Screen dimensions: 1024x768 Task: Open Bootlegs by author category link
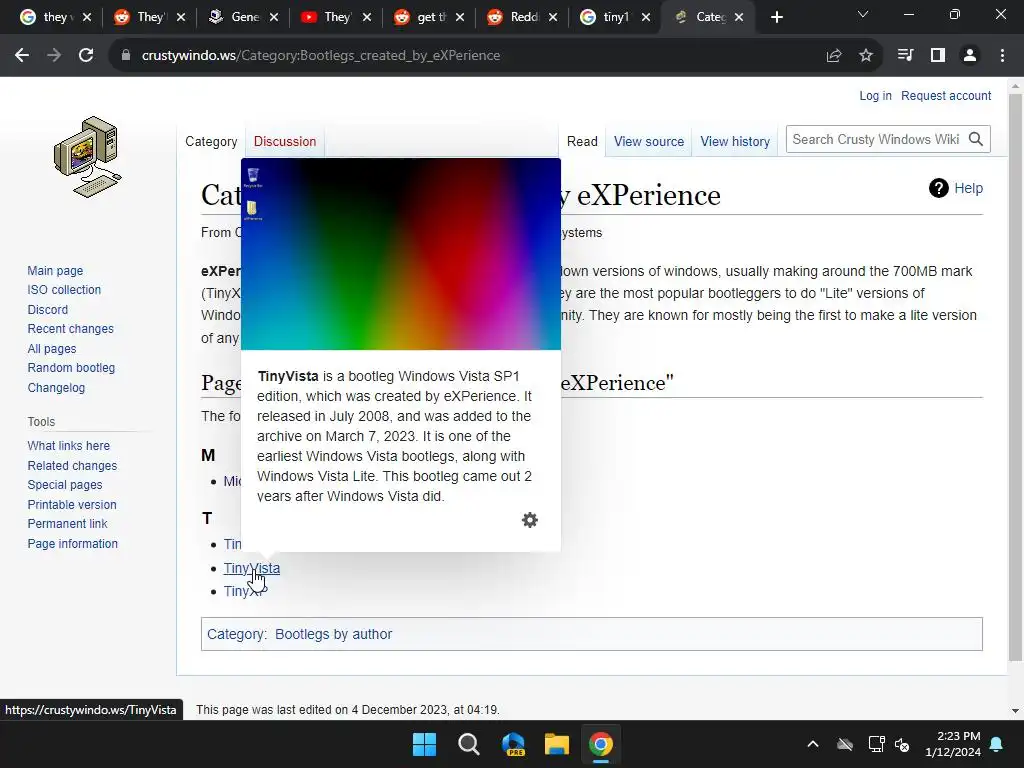point(333,634)
